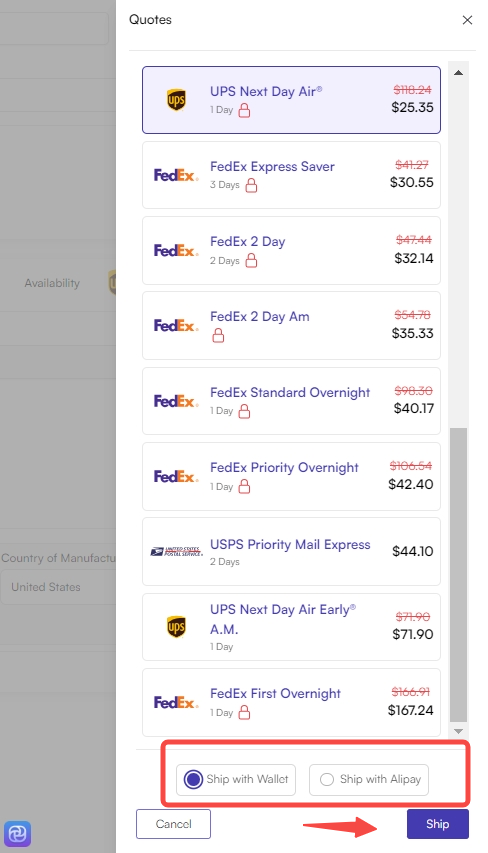488x853 pixels.
Task: Click the lock icon on FedEx First Overnight
Action: 245,712
